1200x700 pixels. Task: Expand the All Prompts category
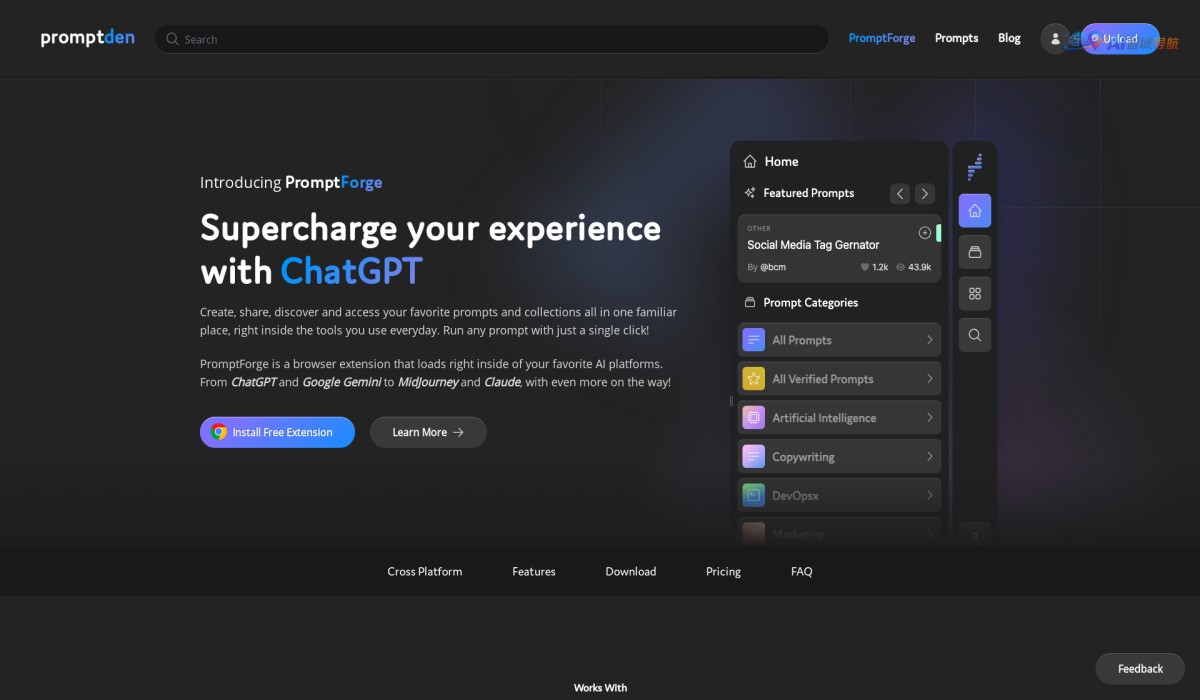[929, 340]
